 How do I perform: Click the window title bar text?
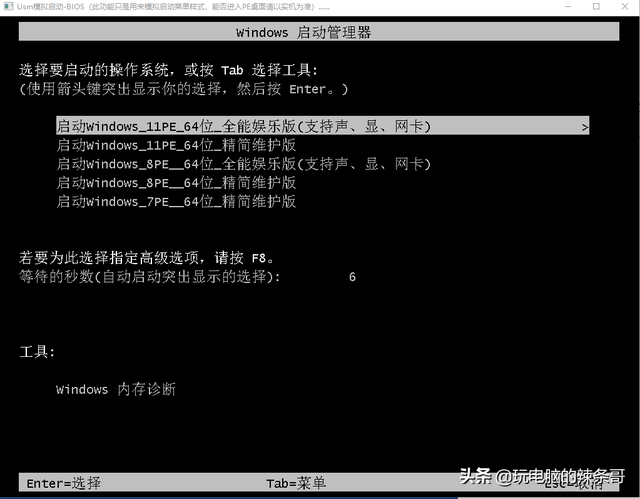pos(173,7)
